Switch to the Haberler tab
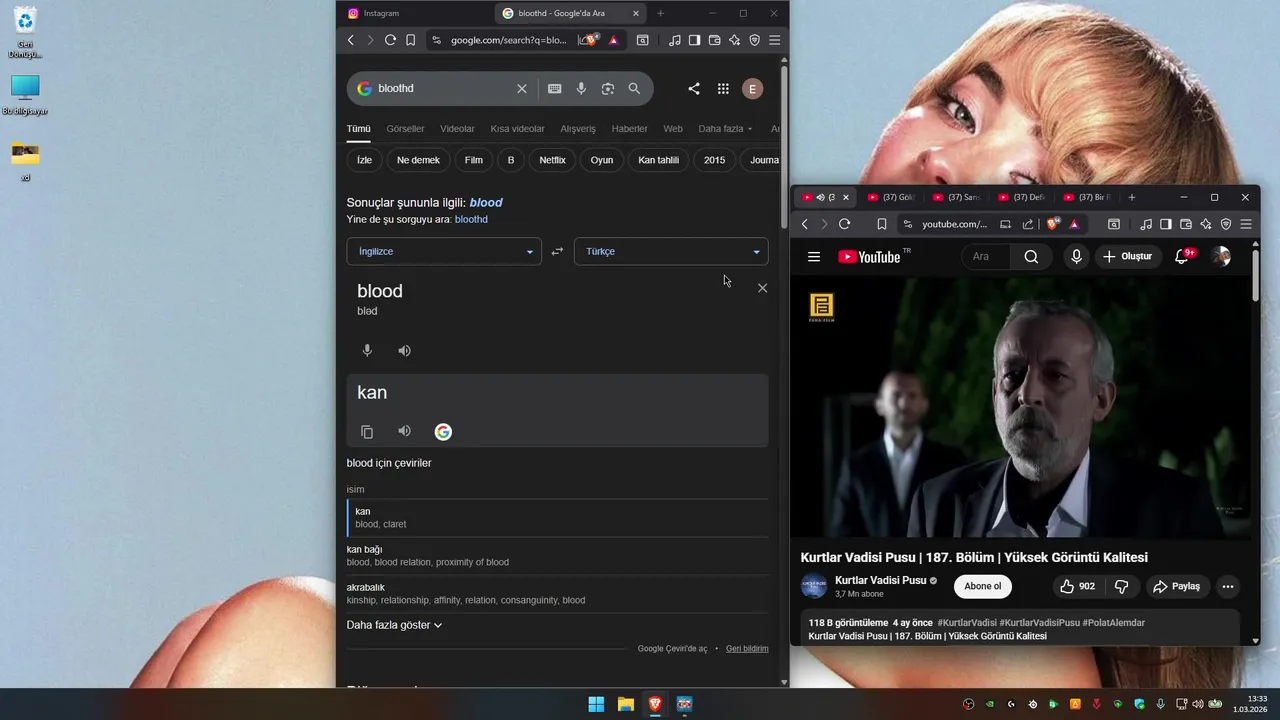 pos(629,129)
